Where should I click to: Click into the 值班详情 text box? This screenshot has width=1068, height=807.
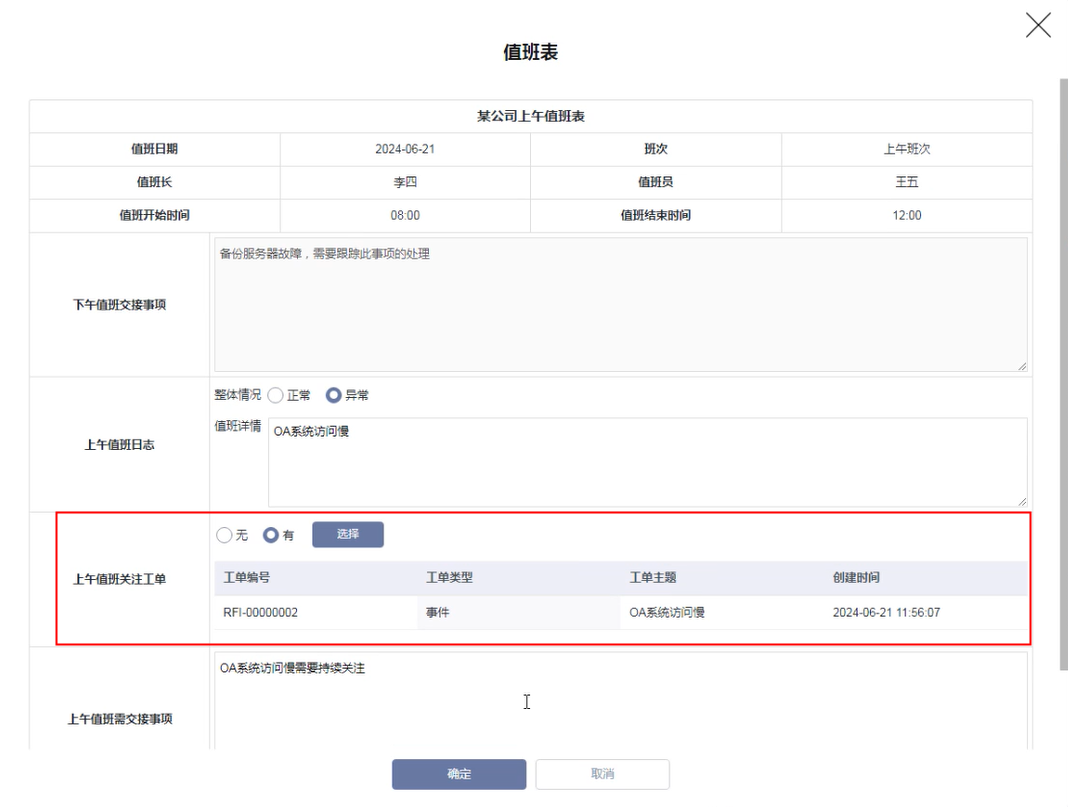pyautogui.click(x=646, y=462)
